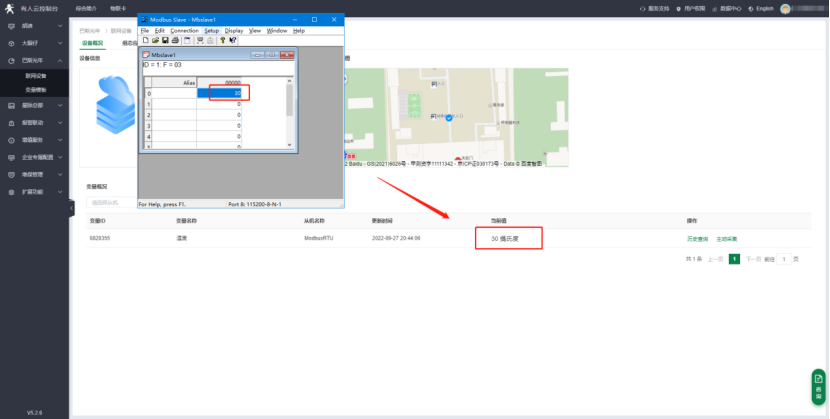Click the 主动采集 link in operations column
Image resolution: width=830 pixels, height=419 pixels.
tap(726, 239)
